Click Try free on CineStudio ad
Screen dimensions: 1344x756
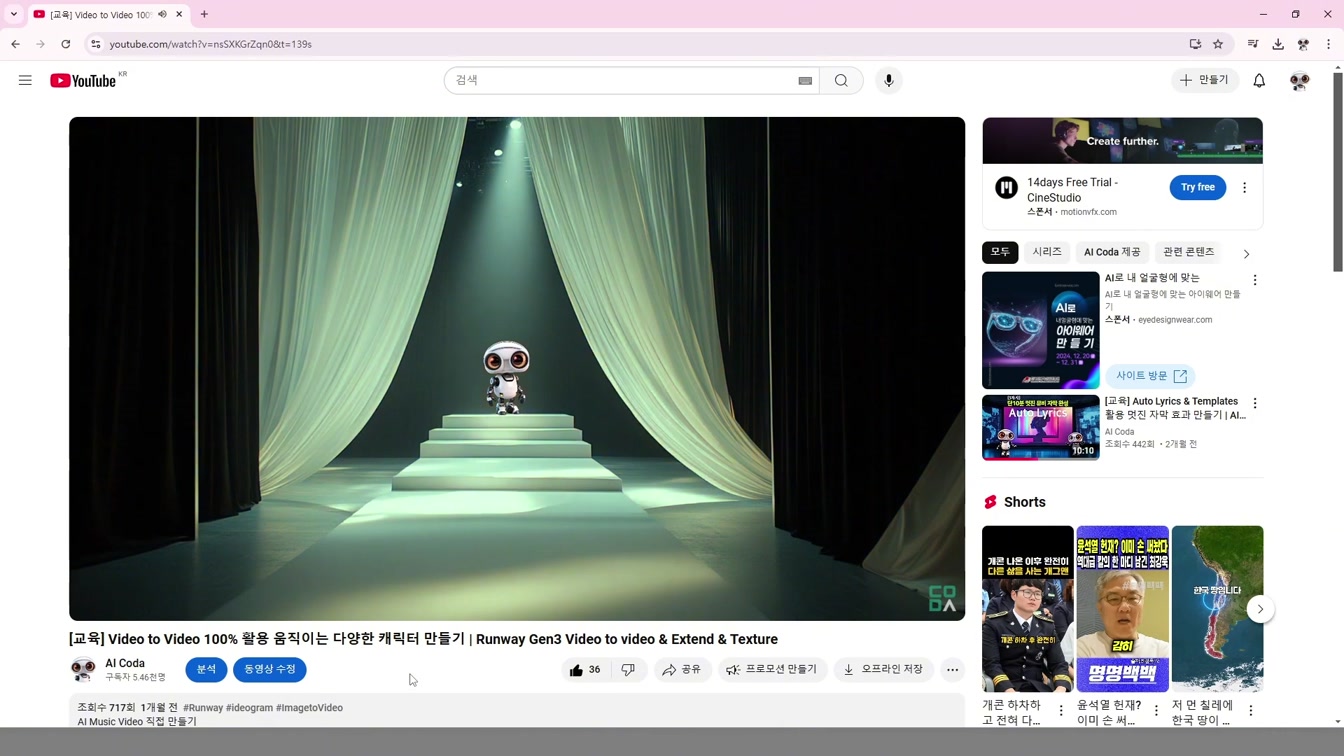(x=1197, y=187)
